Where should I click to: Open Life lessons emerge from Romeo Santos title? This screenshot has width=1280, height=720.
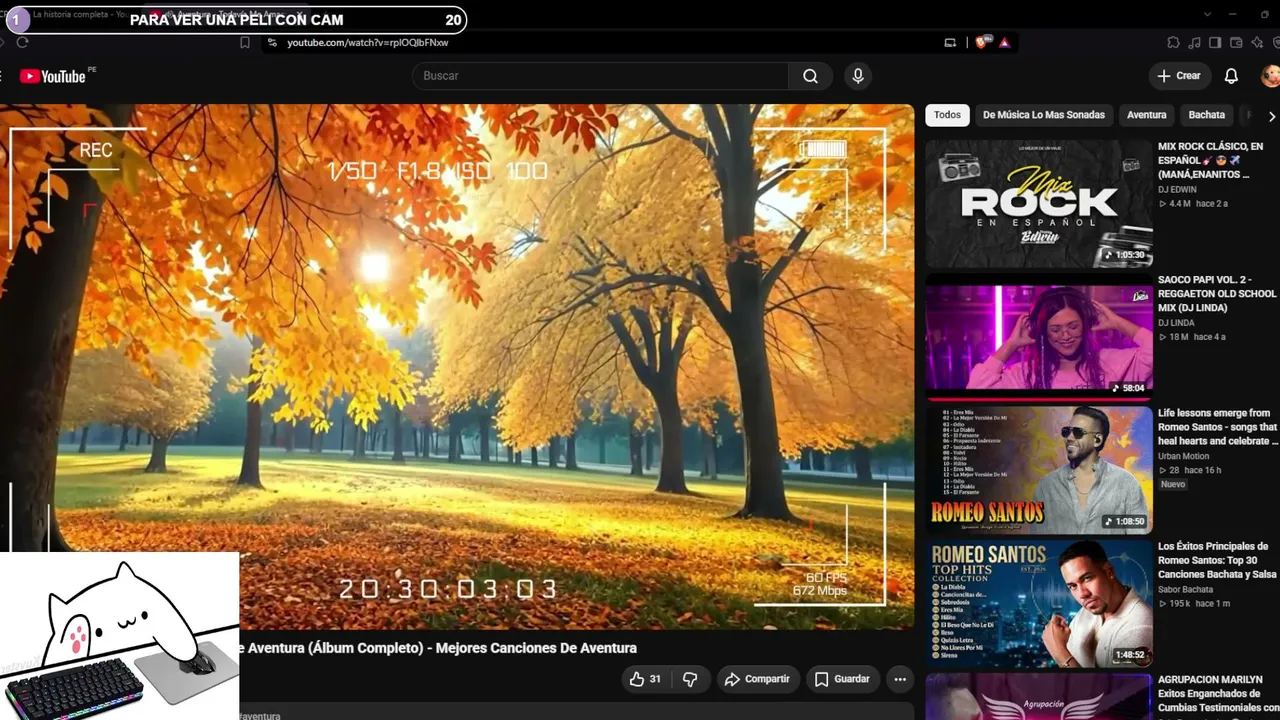point(1218,427)
